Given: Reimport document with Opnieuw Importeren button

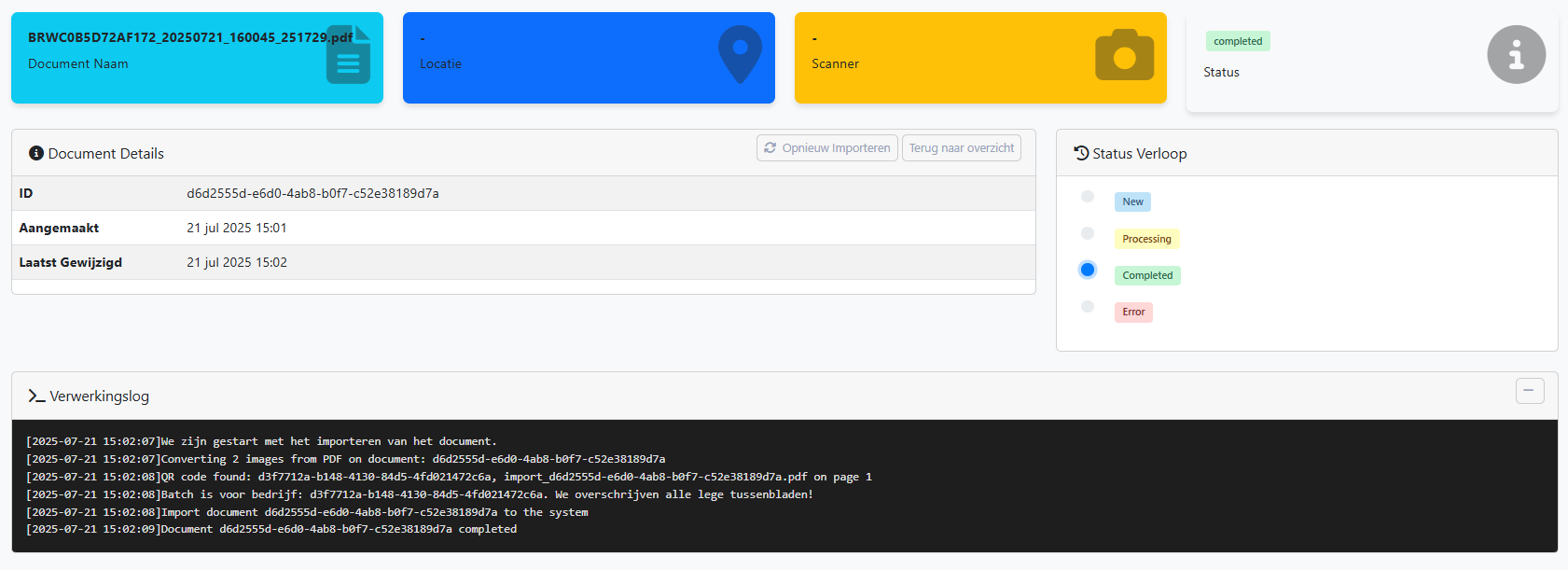Looking at the screenshot, I should point(827,148).
